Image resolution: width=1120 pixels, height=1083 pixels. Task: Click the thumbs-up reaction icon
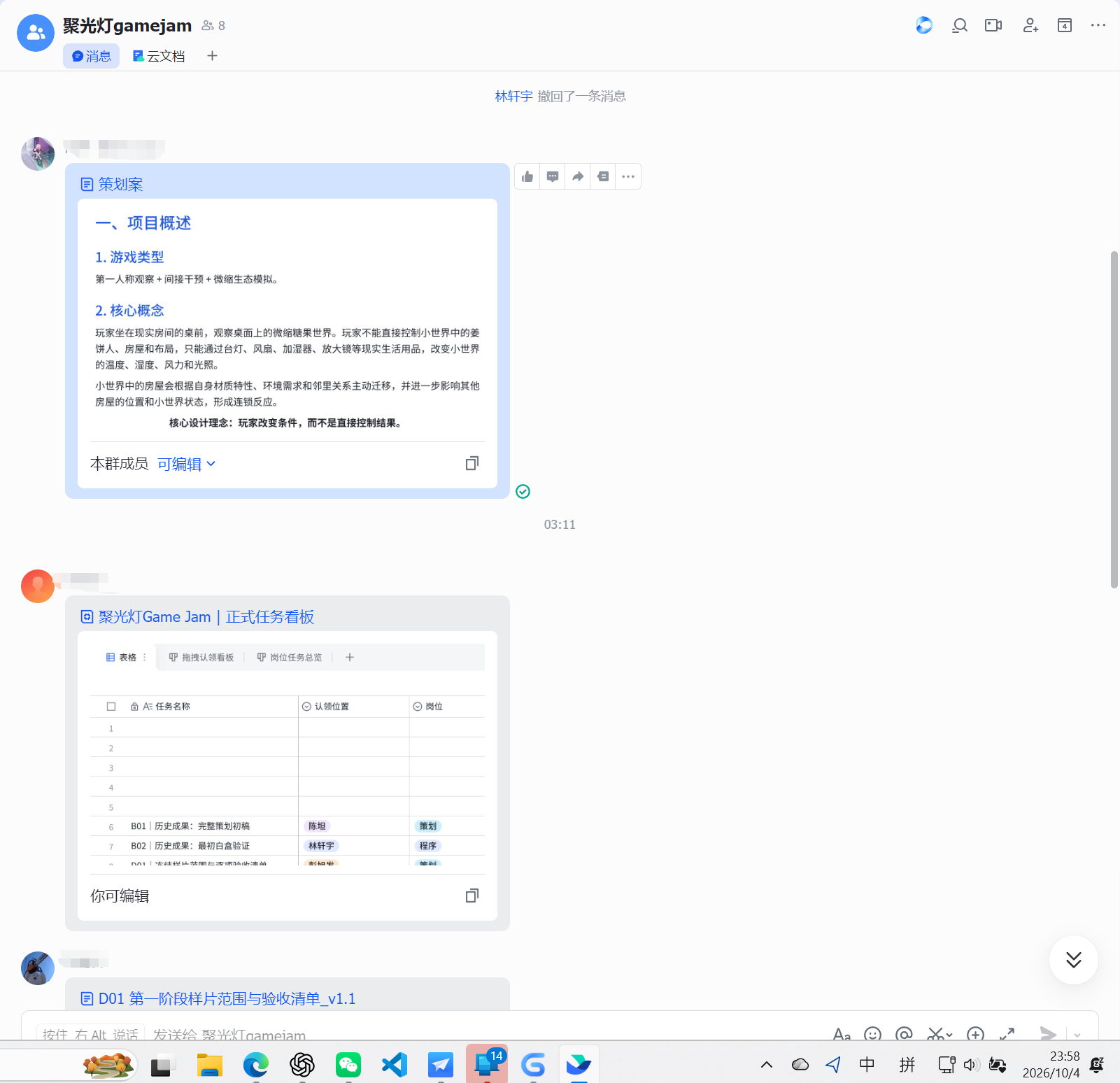(527, 177)
